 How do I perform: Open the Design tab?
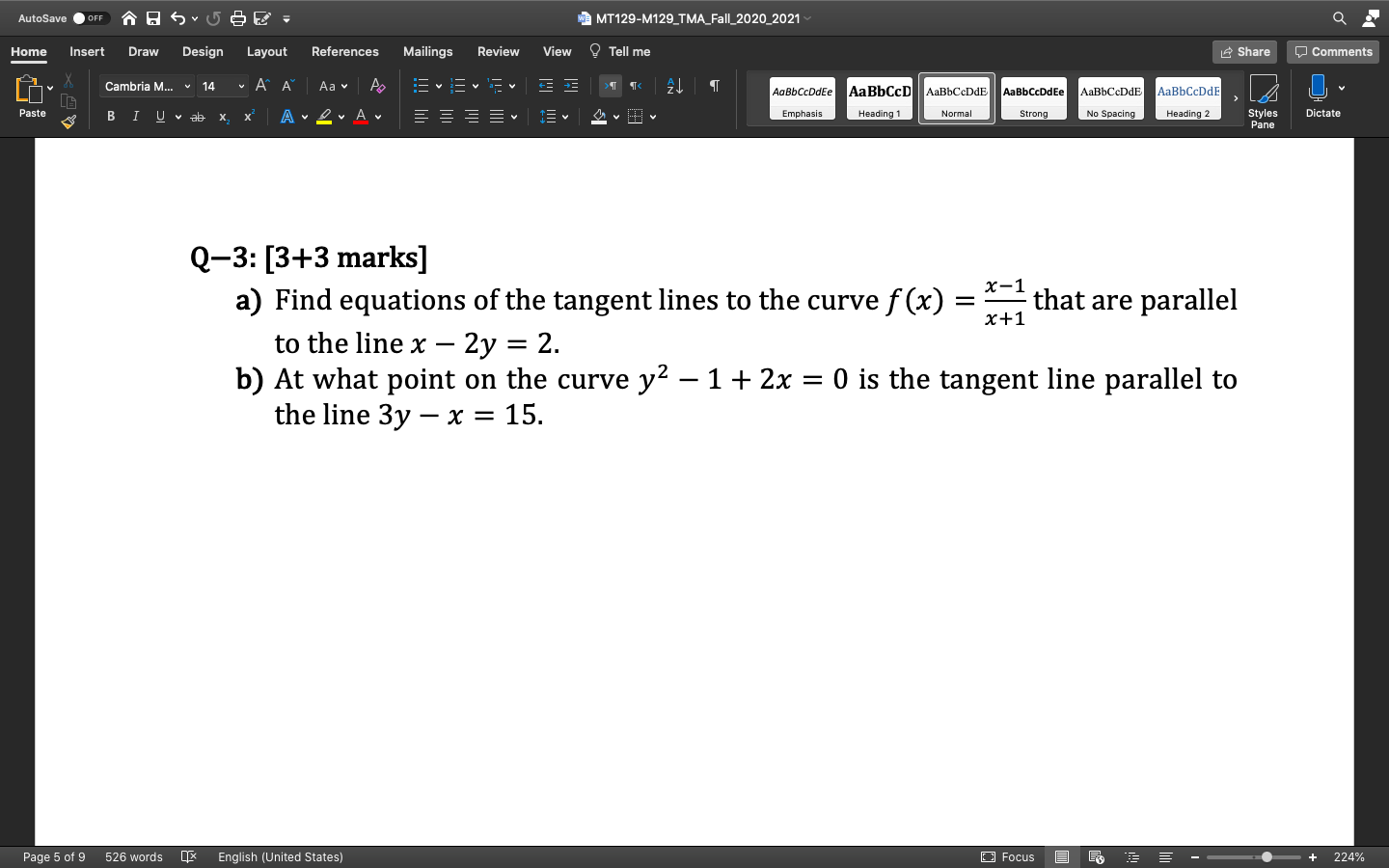pyautogui.click(x=203, y=51)
